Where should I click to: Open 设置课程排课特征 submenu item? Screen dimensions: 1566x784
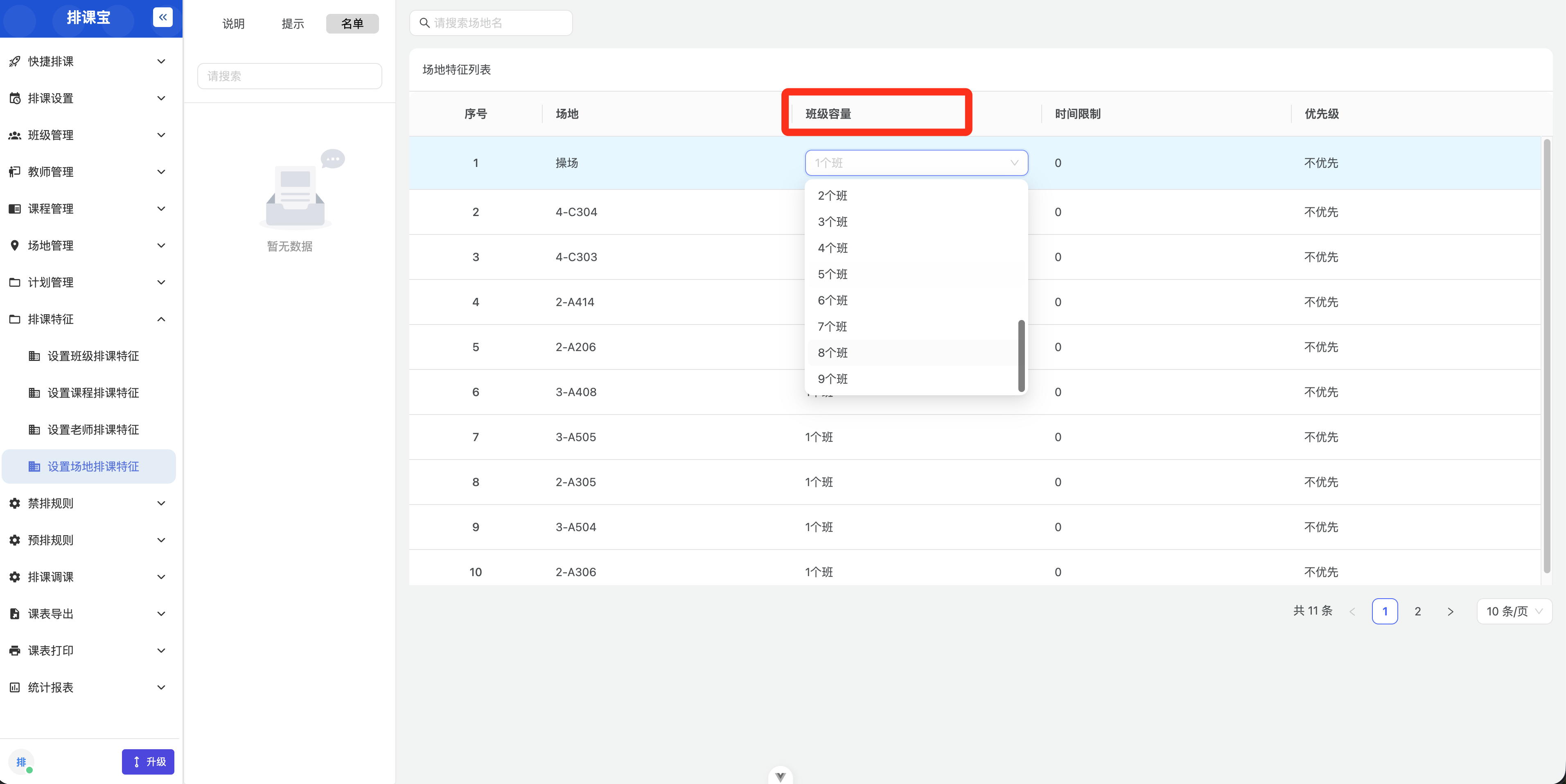click(89, 393)
